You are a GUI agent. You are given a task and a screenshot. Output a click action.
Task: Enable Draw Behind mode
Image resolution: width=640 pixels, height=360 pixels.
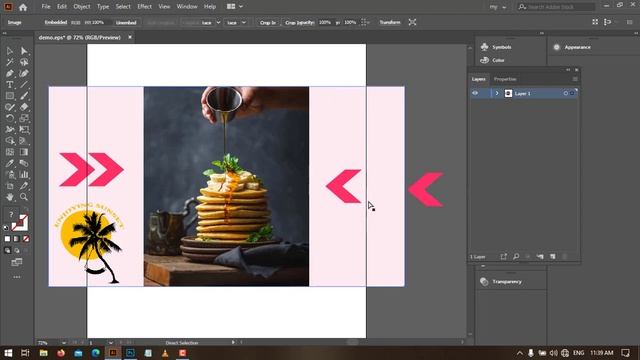pos(17,250)
